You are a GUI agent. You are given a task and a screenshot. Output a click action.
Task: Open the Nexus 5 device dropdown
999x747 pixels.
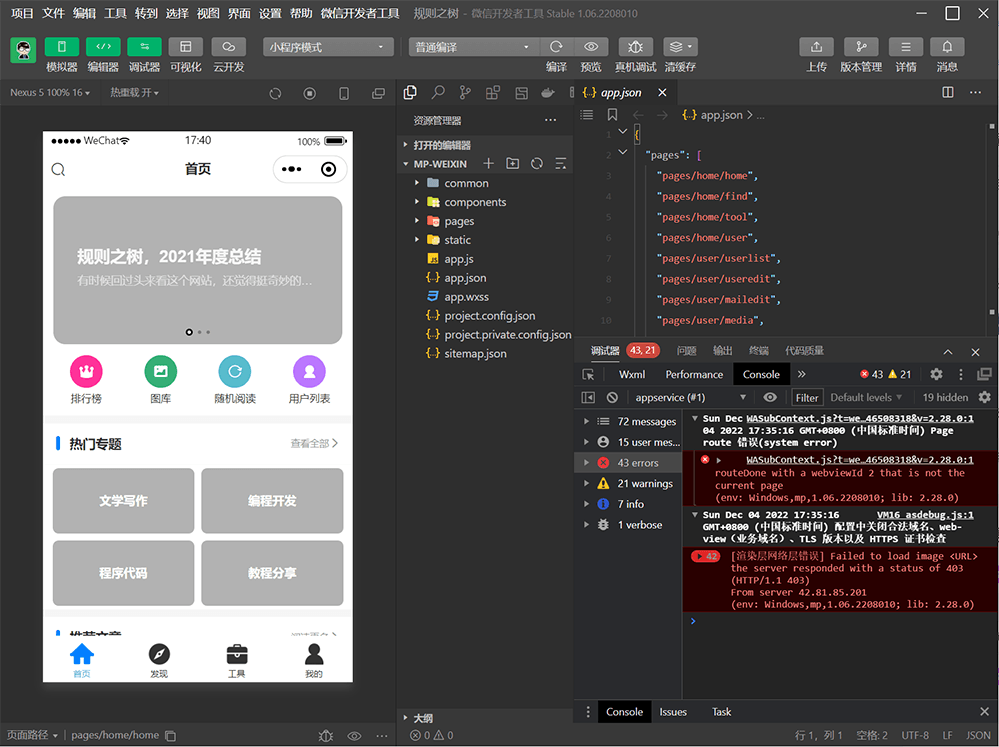click(x=50, y=92)
